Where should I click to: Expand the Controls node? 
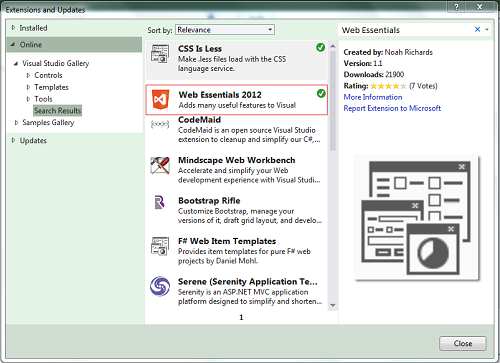pos(28,75)
